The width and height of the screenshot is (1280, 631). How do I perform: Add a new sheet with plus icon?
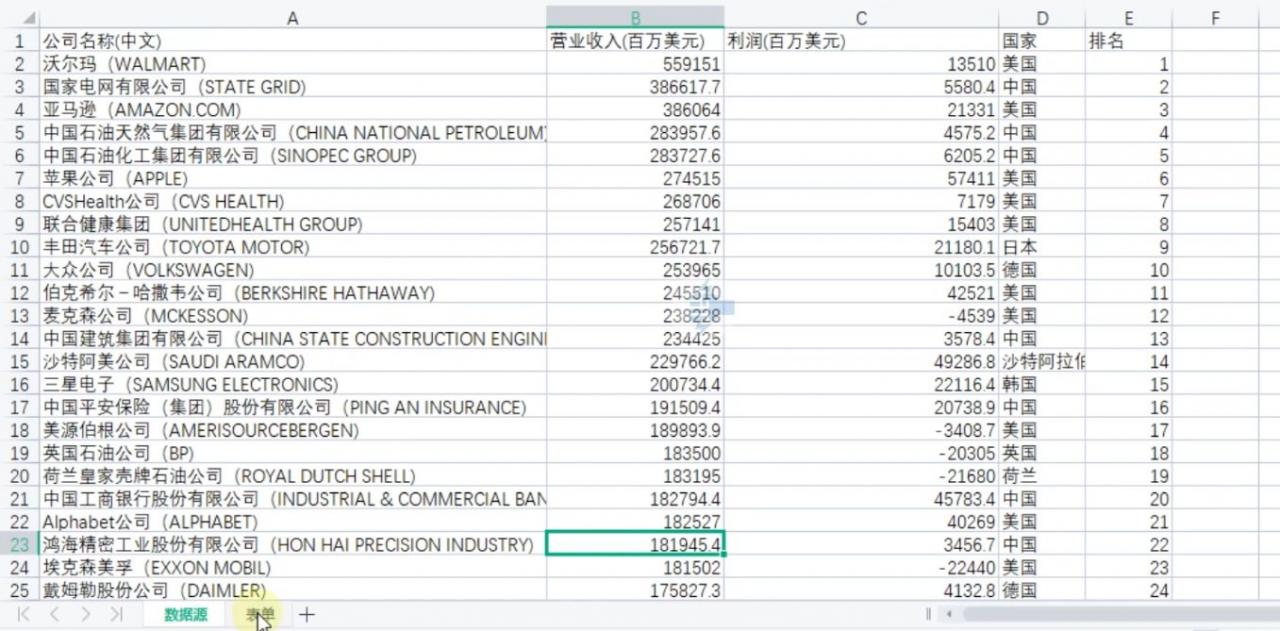(307, 614)
